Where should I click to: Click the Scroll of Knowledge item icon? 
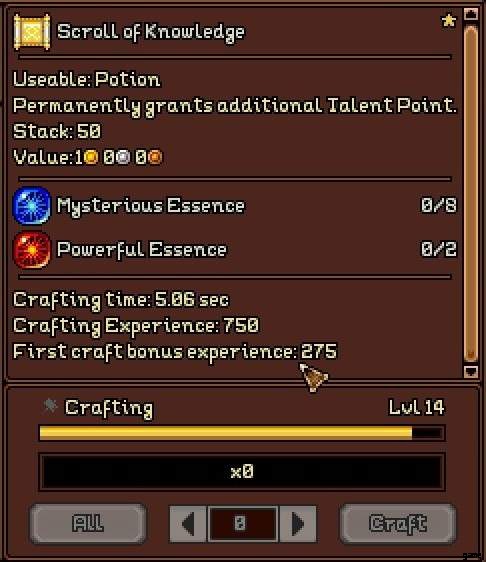coord(32,32)
